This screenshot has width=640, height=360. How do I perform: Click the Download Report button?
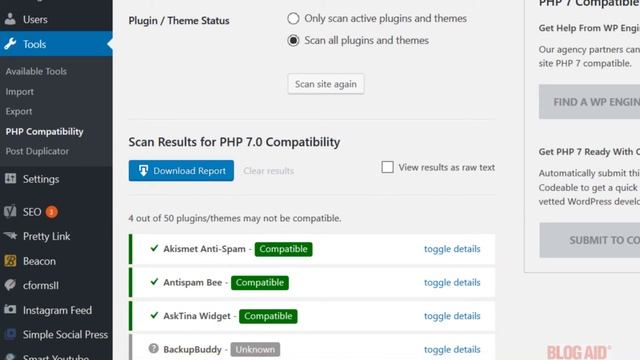click(x=181, y=171)
